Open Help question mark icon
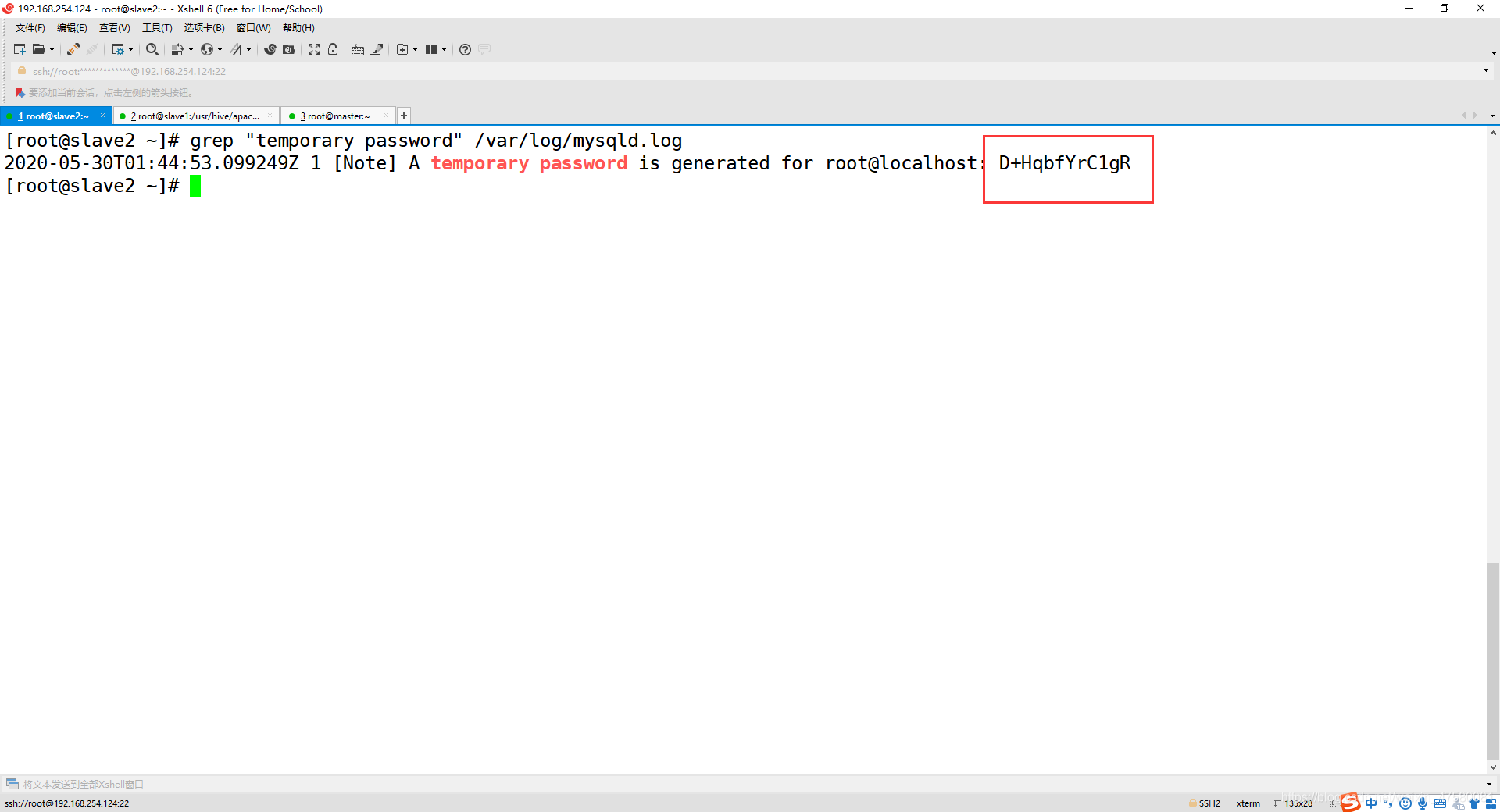Viewport: 1500px width, 812px height. pyautogui.click(x=465, y=49)
